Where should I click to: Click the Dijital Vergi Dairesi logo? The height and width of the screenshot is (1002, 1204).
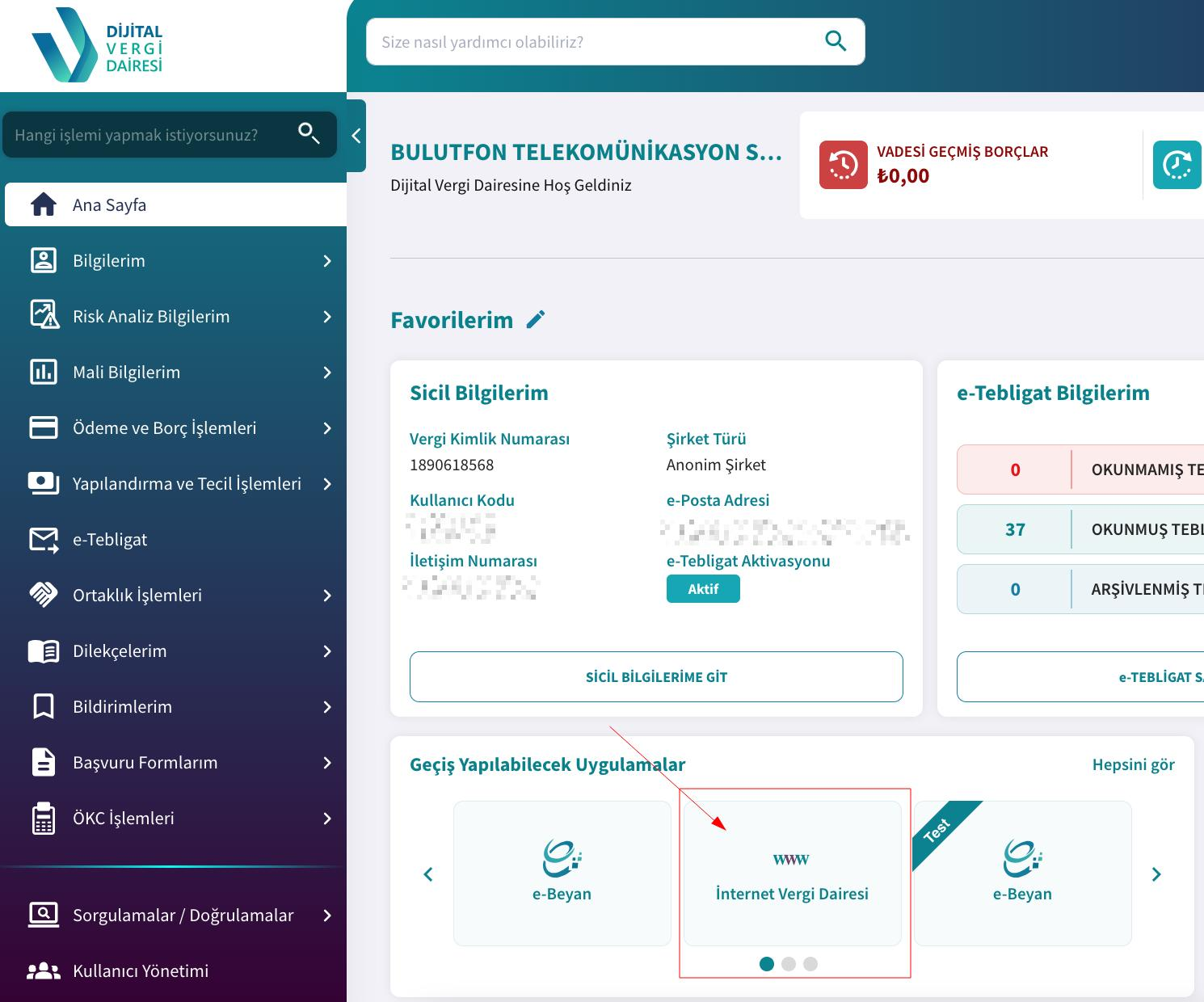pyautogui.click(x=98, y=45)
